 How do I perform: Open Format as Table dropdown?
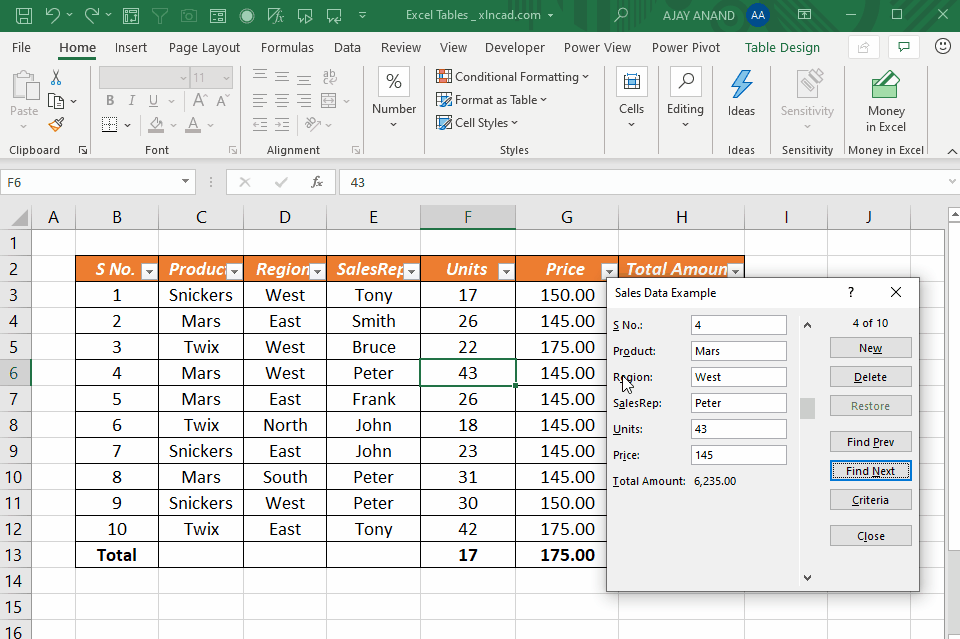coord(492,100)
